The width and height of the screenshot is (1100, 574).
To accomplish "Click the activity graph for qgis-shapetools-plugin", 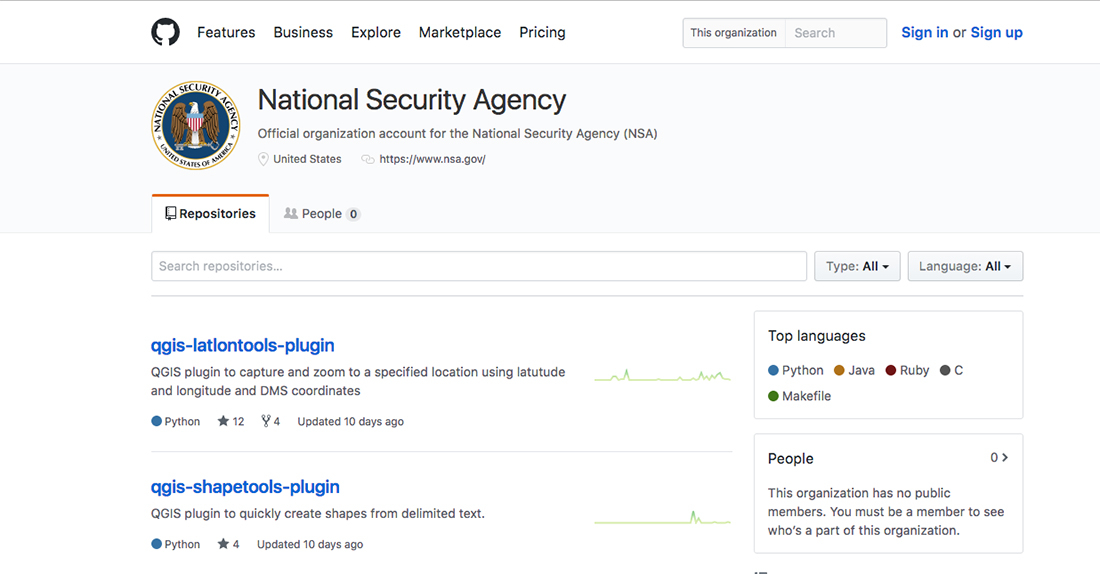I will pyautogui.click(x=662, y=518).
